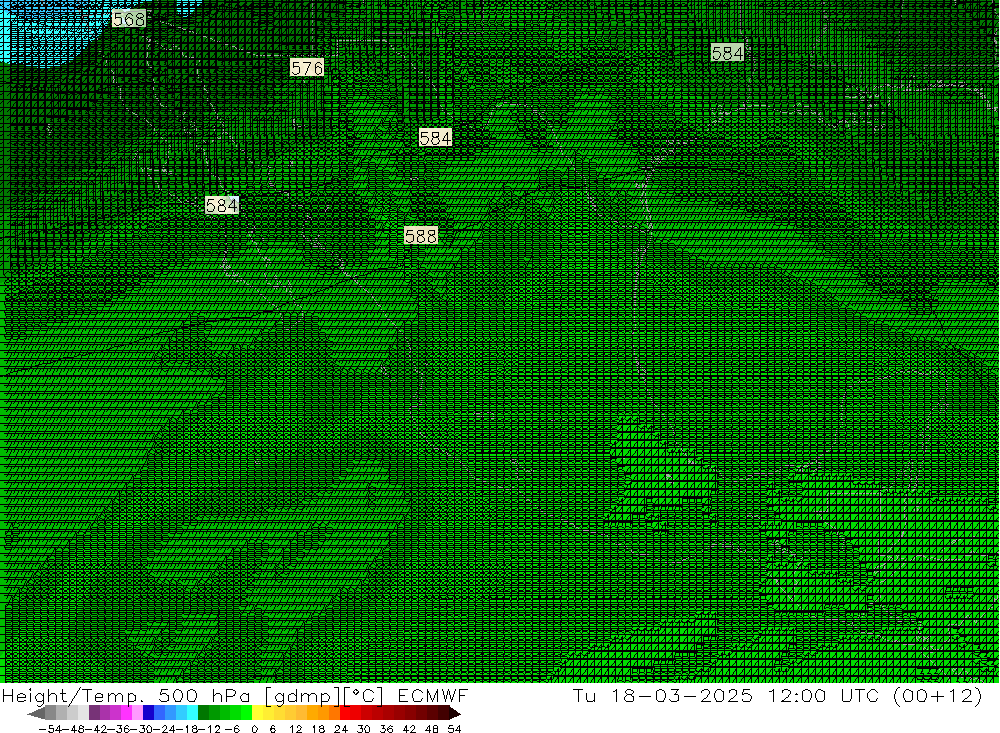Click the dark blue swatch in temperature legend
1000x733 pixels.
point(148,713)
